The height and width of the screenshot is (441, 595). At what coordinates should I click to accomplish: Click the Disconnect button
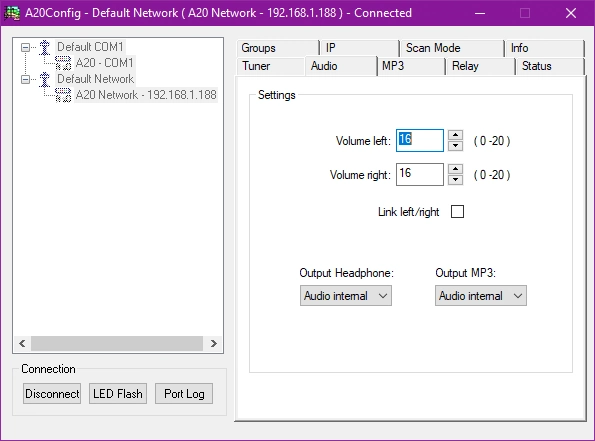(52, 394)
